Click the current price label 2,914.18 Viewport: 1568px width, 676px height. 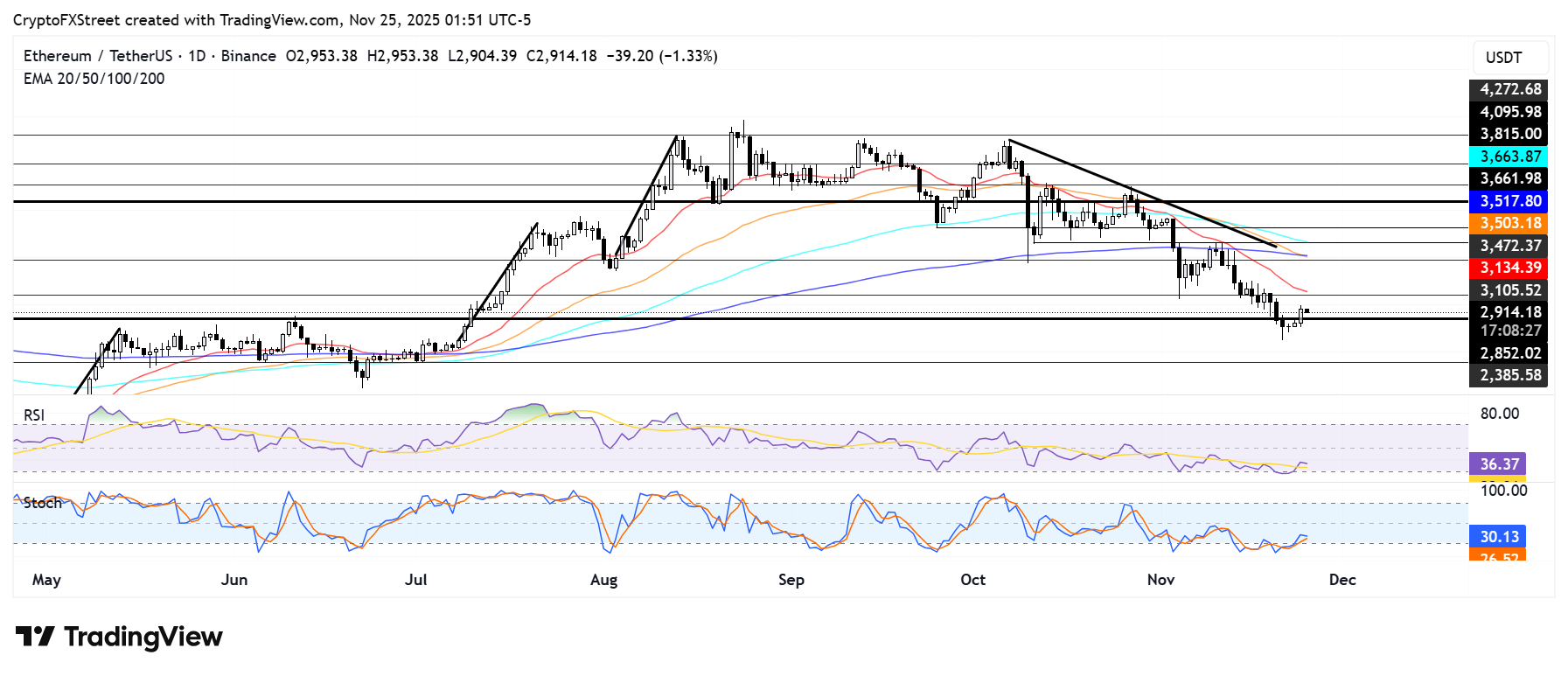point(1509,312)
